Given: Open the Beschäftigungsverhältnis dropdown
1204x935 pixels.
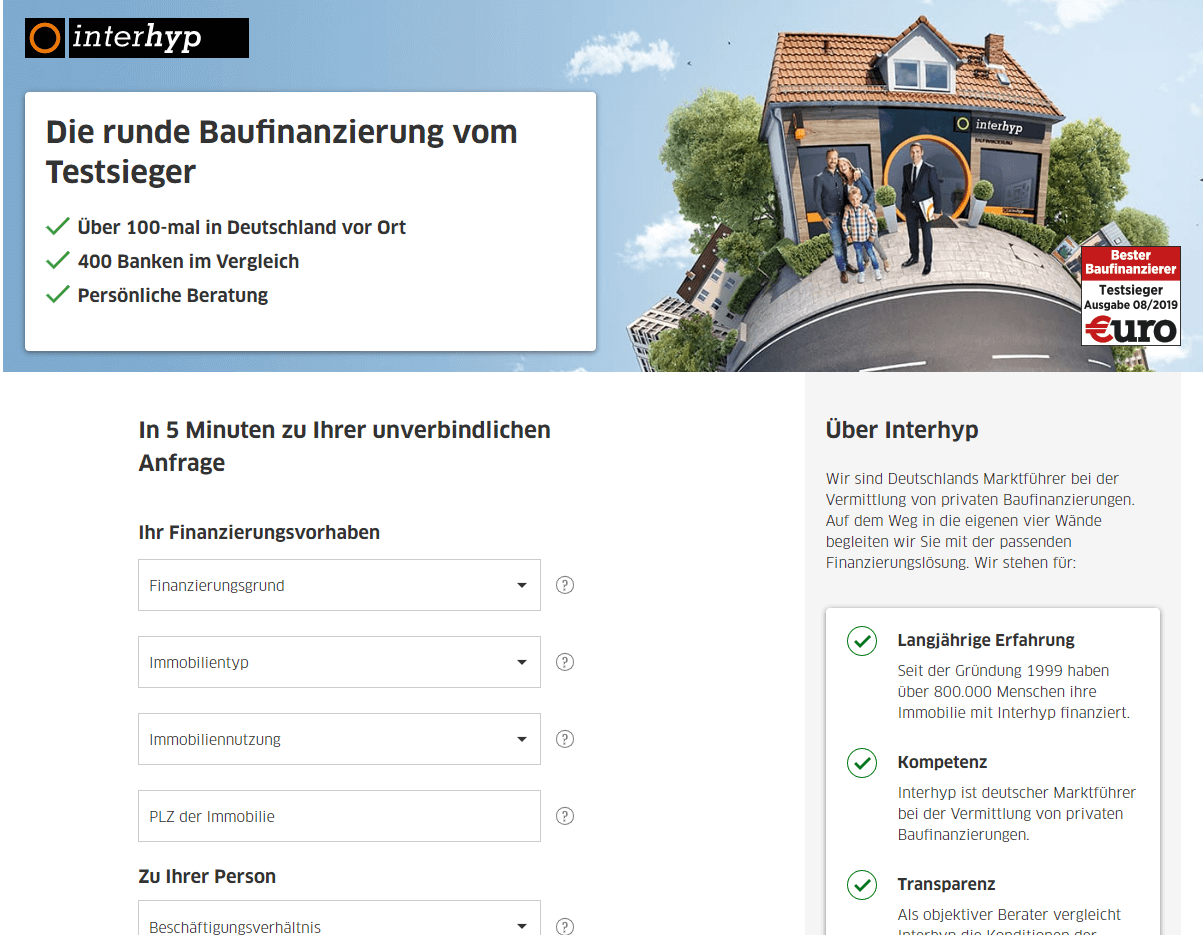Looking at the screenshot, I should 339,918.
